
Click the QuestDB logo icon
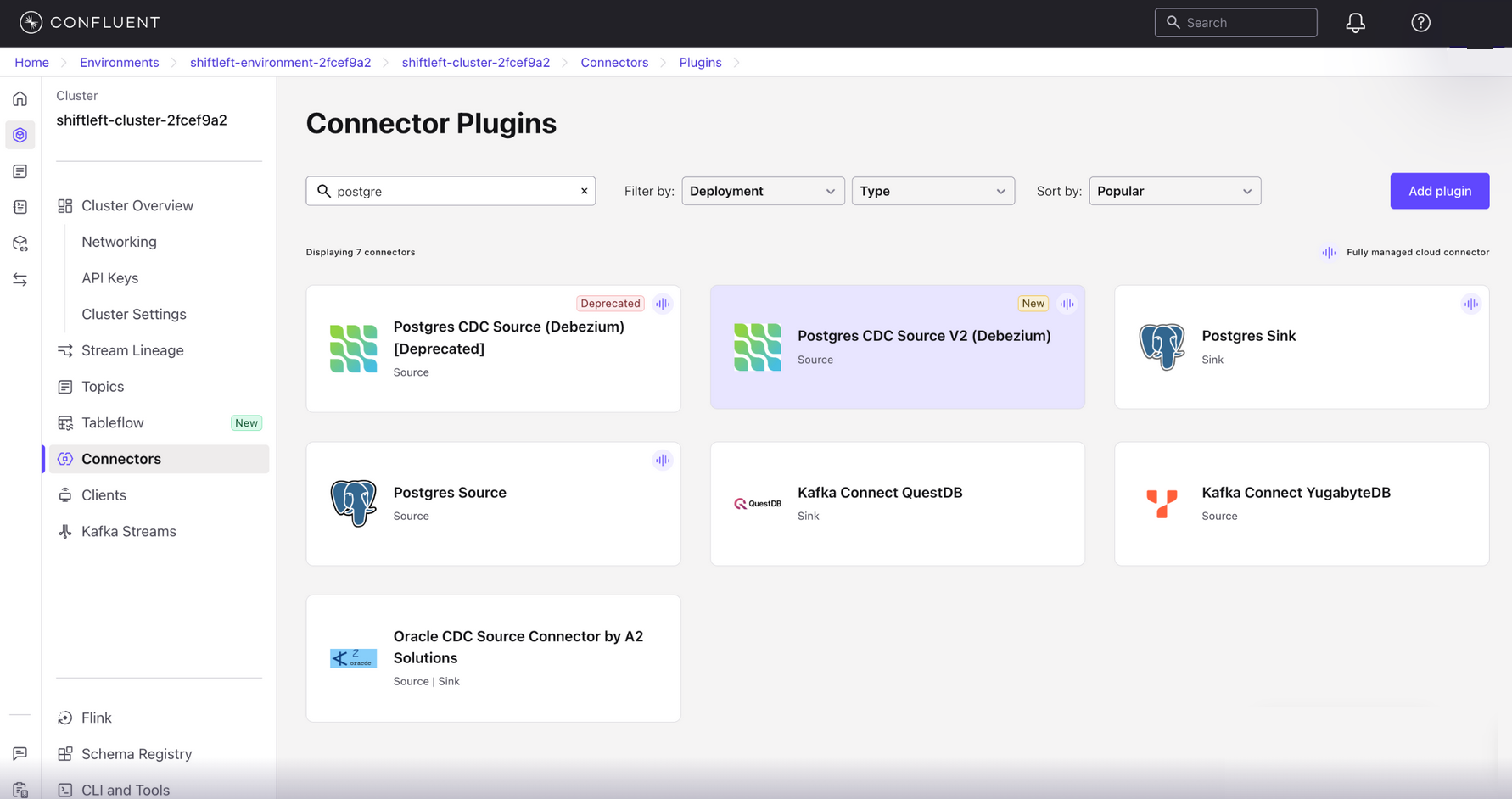pyautogui.click(x=757, y=504)
